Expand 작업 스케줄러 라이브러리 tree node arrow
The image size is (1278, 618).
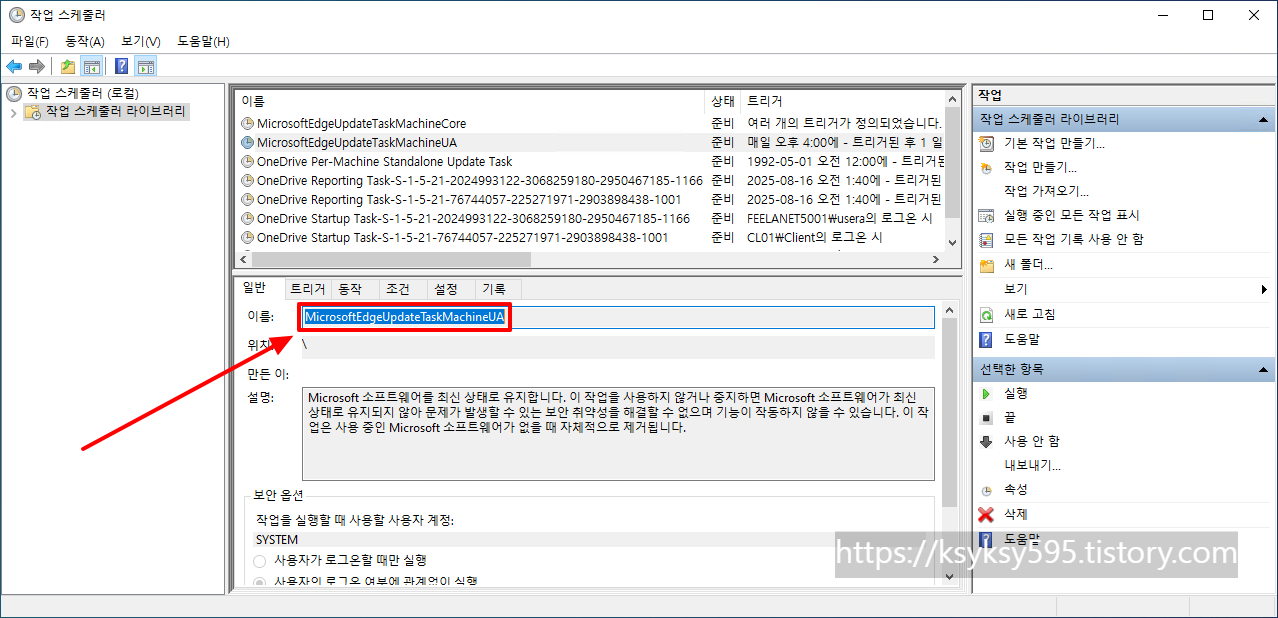point(13,112)
